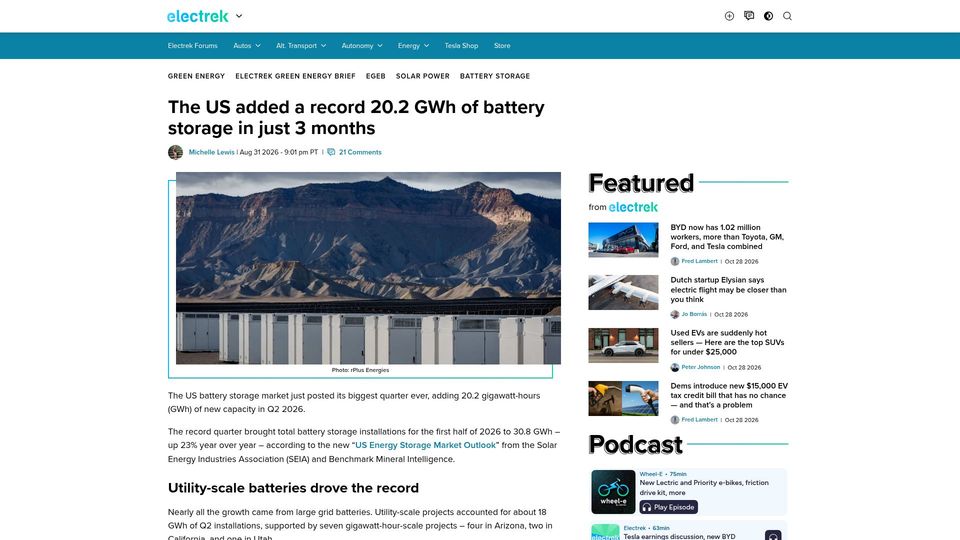Screen dimensions: 960x540
Task: Jump to the 21 Comments link
Action: [360, 152]
